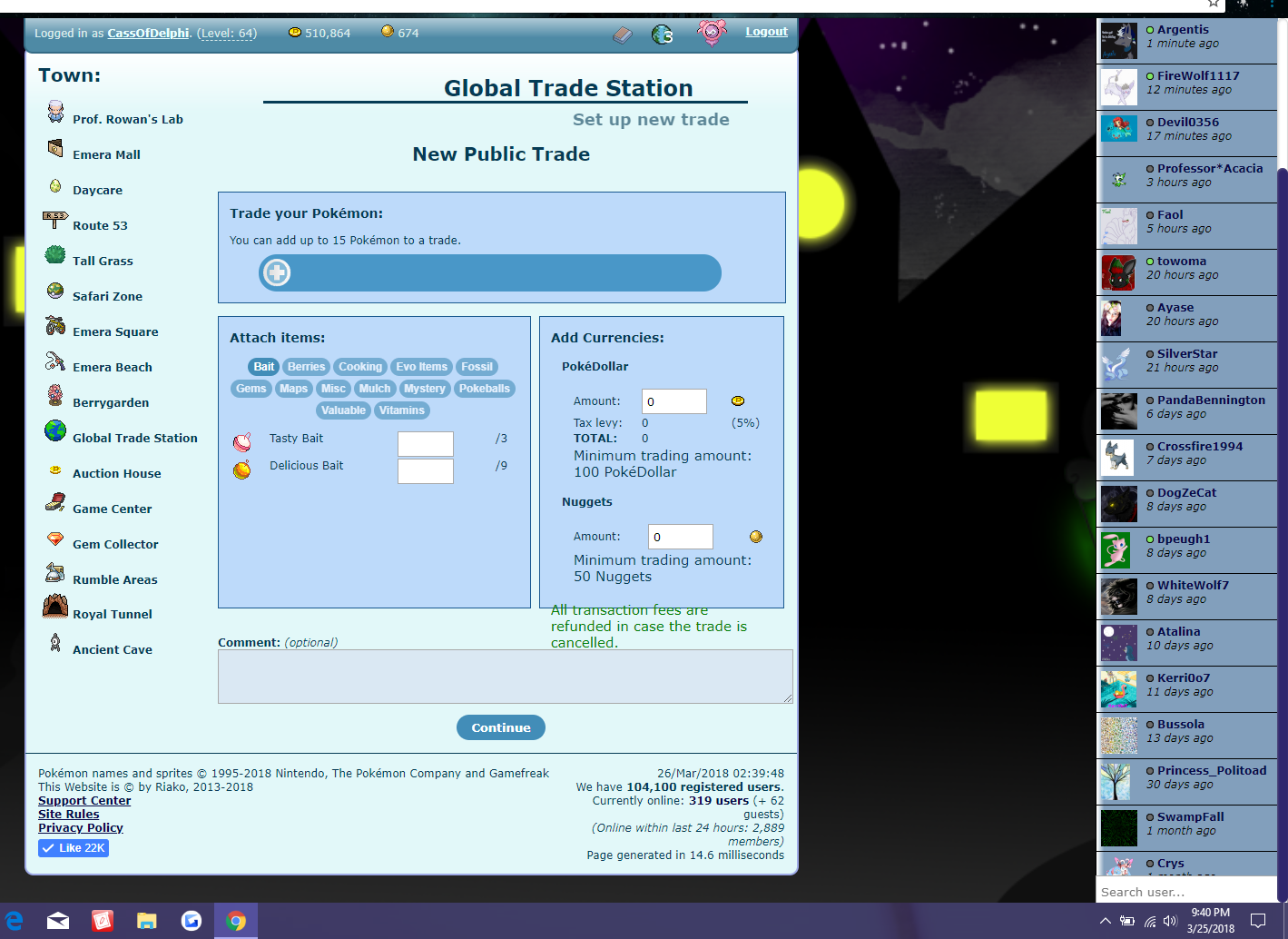Switch to the Valuable item tab
The image size is (1288, 939).
(343, 410)
